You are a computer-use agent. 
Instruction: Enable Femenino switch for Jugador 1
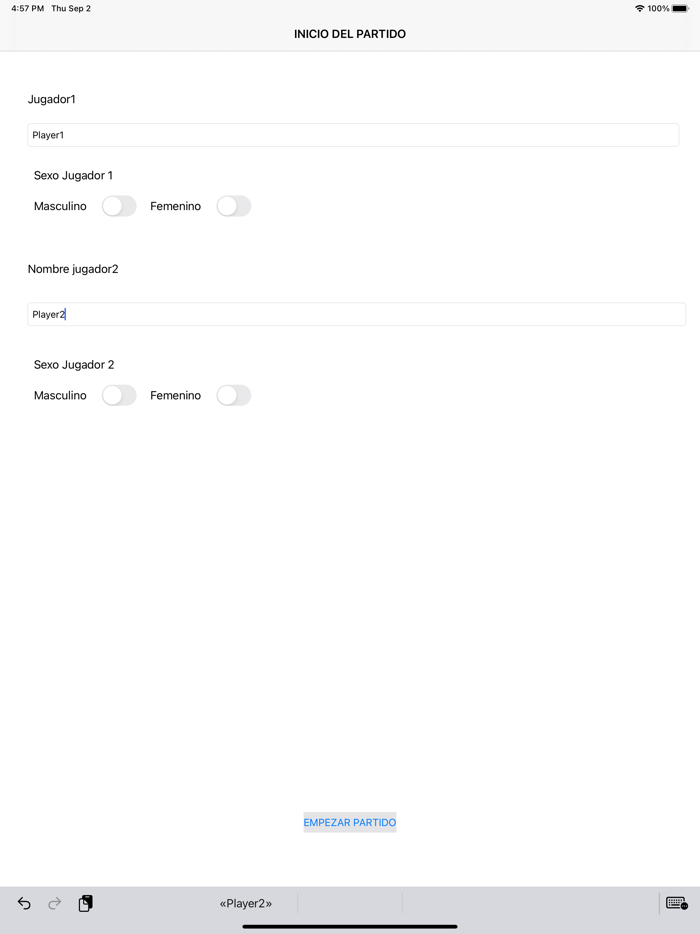pos(234,206)
